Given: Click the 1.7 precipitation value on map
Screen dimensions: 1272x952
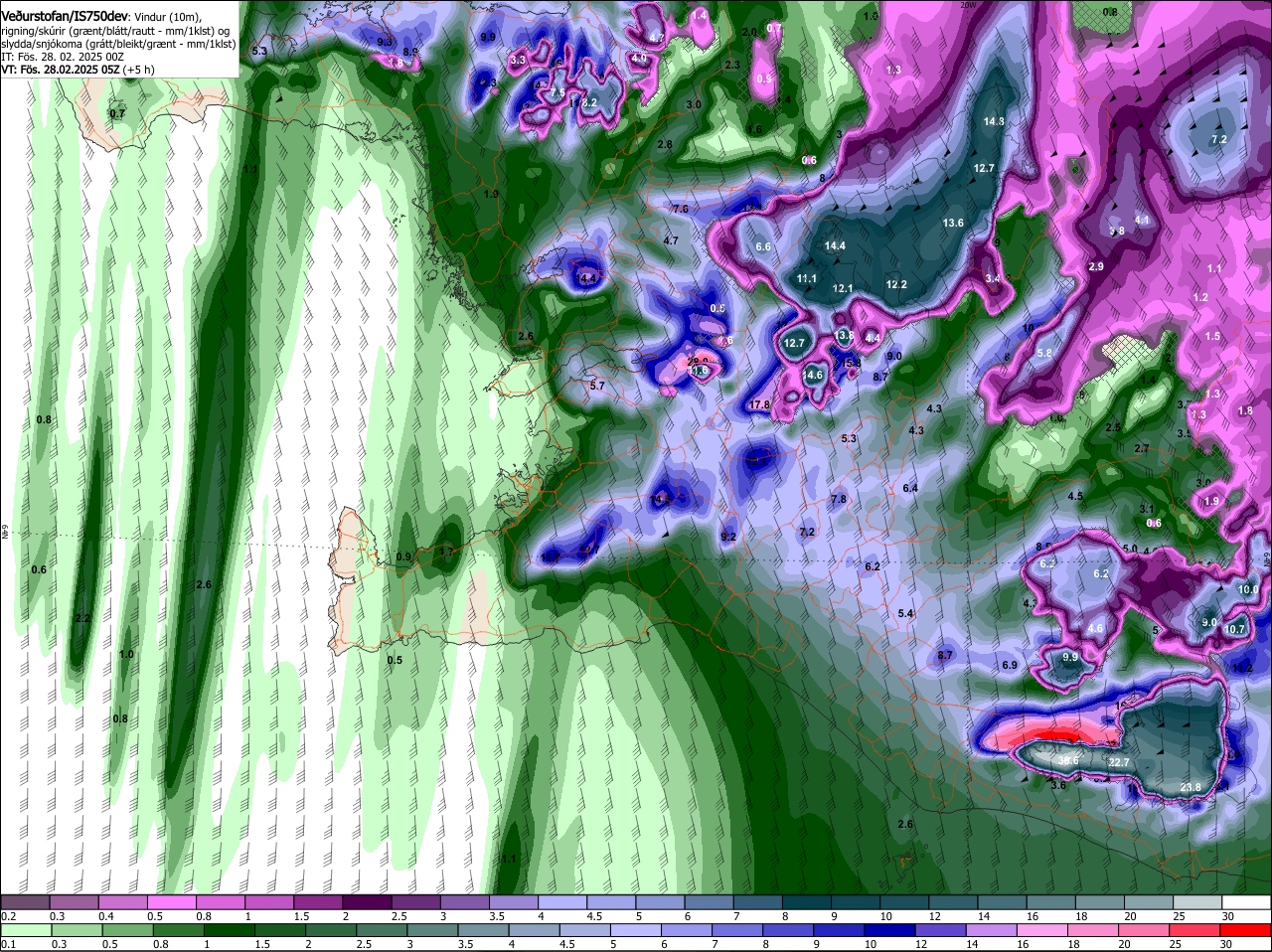Looking at the screenshot, I should pos(446,551).
